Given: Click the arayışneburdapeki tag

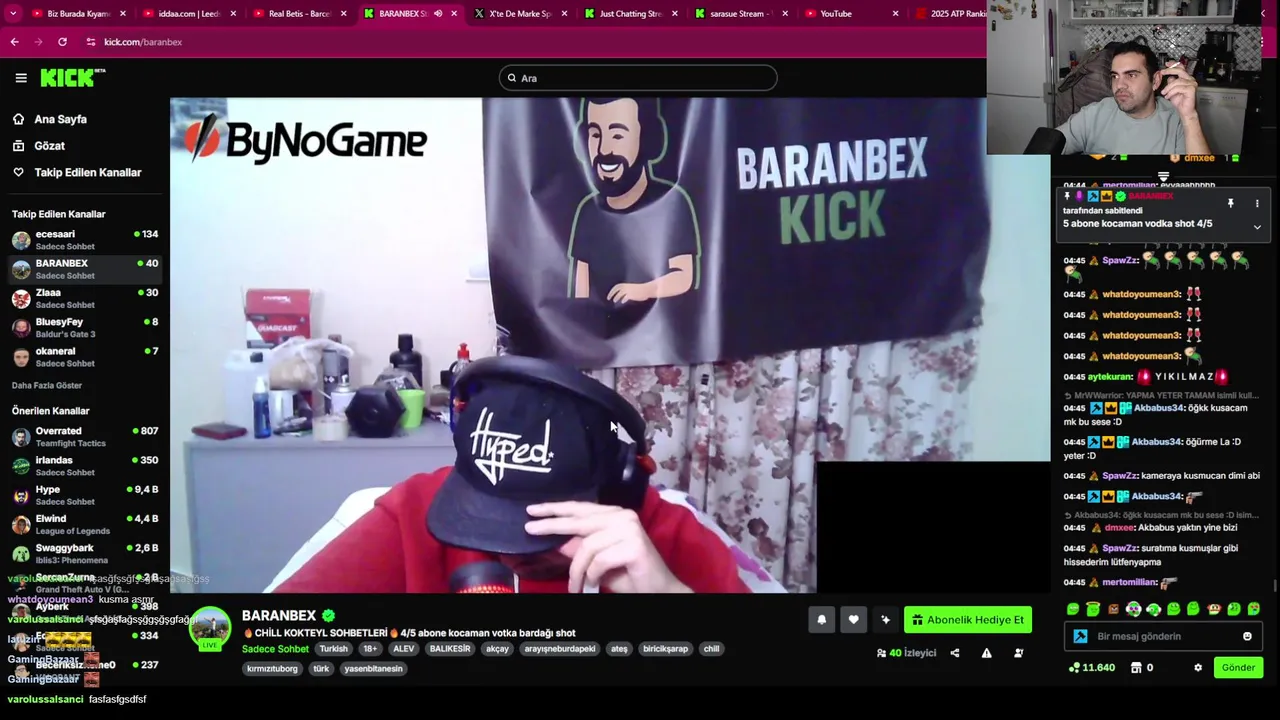Looking at the screenshot, I should click(x=560, y=649).
